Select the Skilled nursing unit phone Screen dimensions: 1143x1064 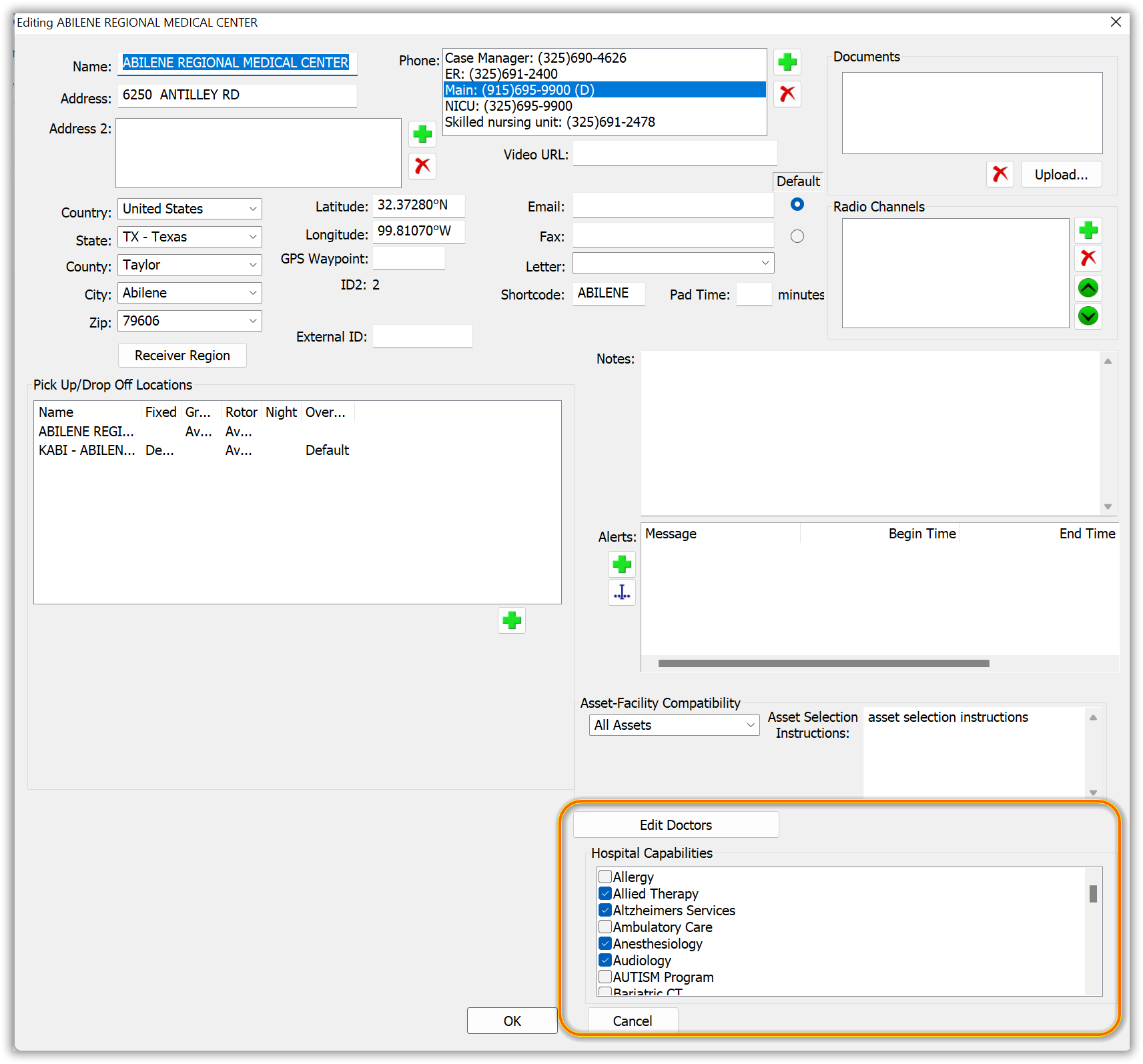coord(605,122)
